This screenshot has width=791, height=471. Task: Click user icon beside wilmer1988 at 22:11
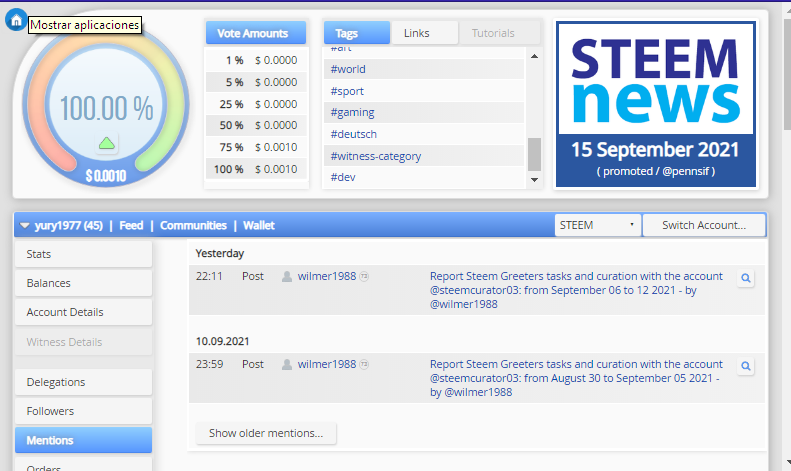coord(287,276)
